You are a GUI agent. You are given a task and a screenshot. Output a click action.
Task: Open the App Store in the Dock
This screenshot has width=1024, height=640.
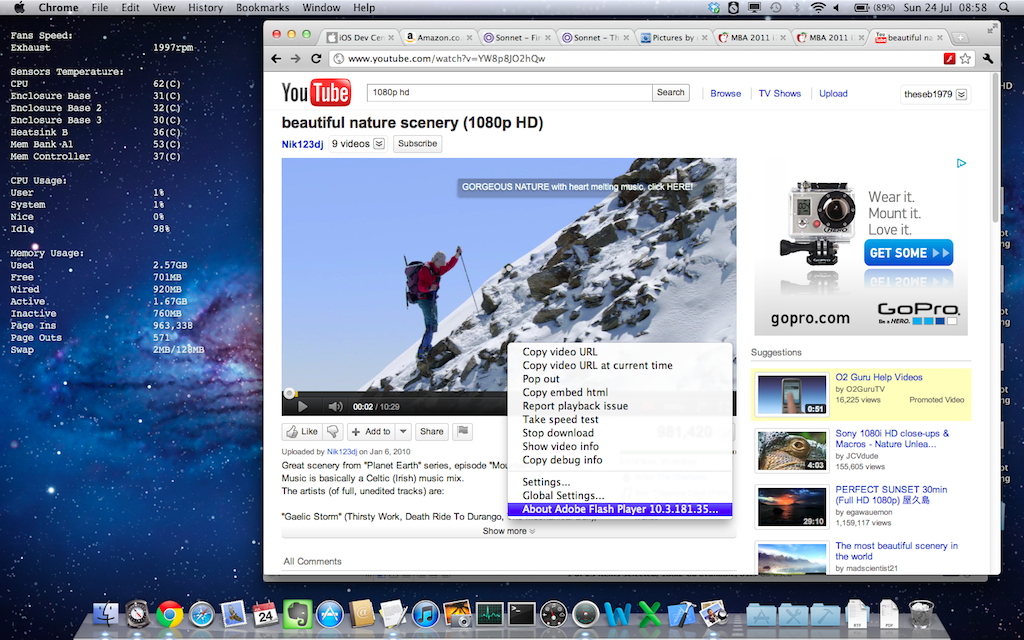(x=329, y=615)
